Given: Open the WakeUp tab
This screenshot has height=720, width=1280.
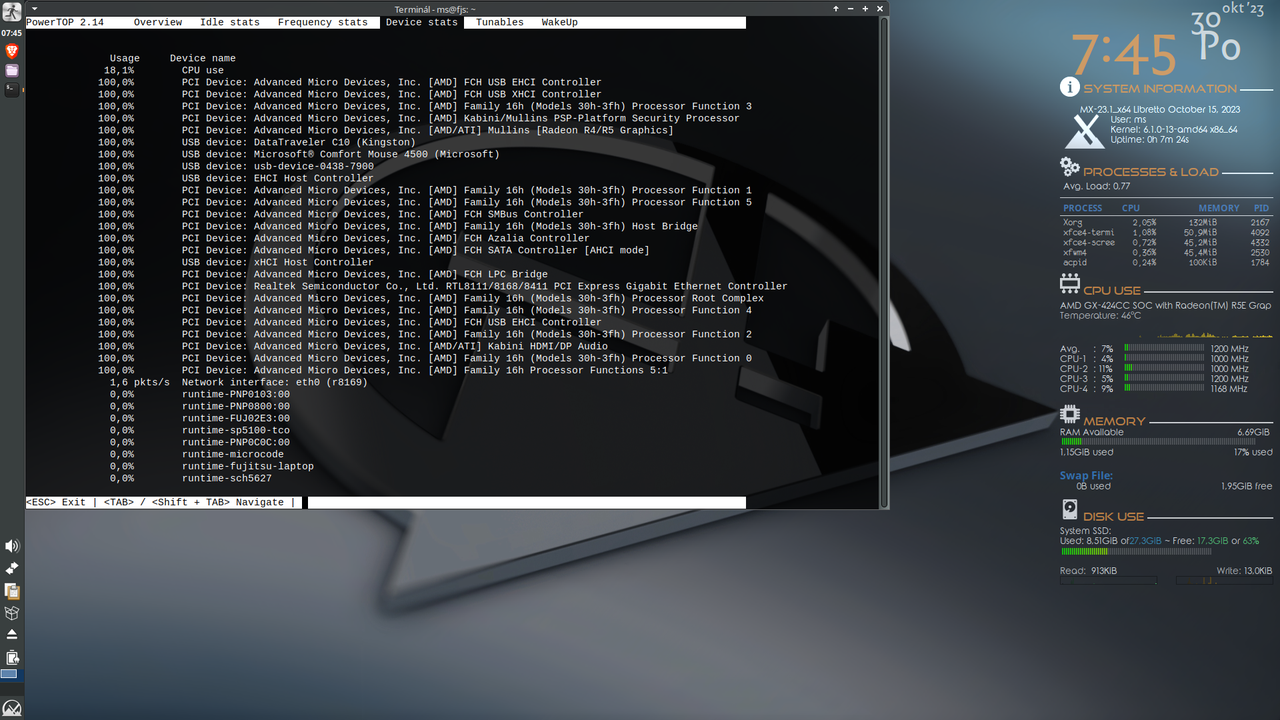Looking at the screenshot, I should (560, 22).
